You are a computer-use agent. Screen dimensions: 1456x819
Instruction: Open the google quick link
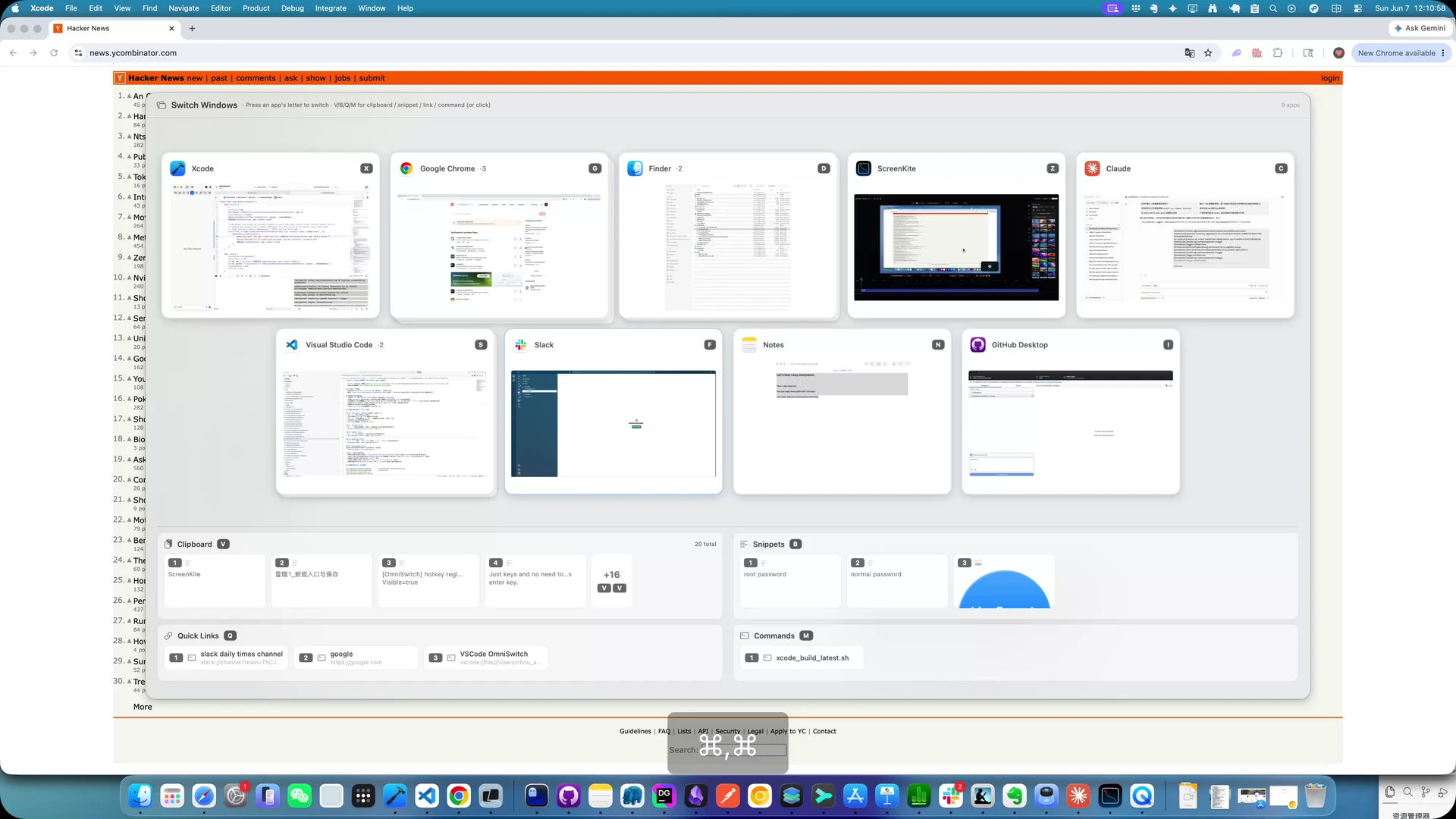tap(356, 657)
